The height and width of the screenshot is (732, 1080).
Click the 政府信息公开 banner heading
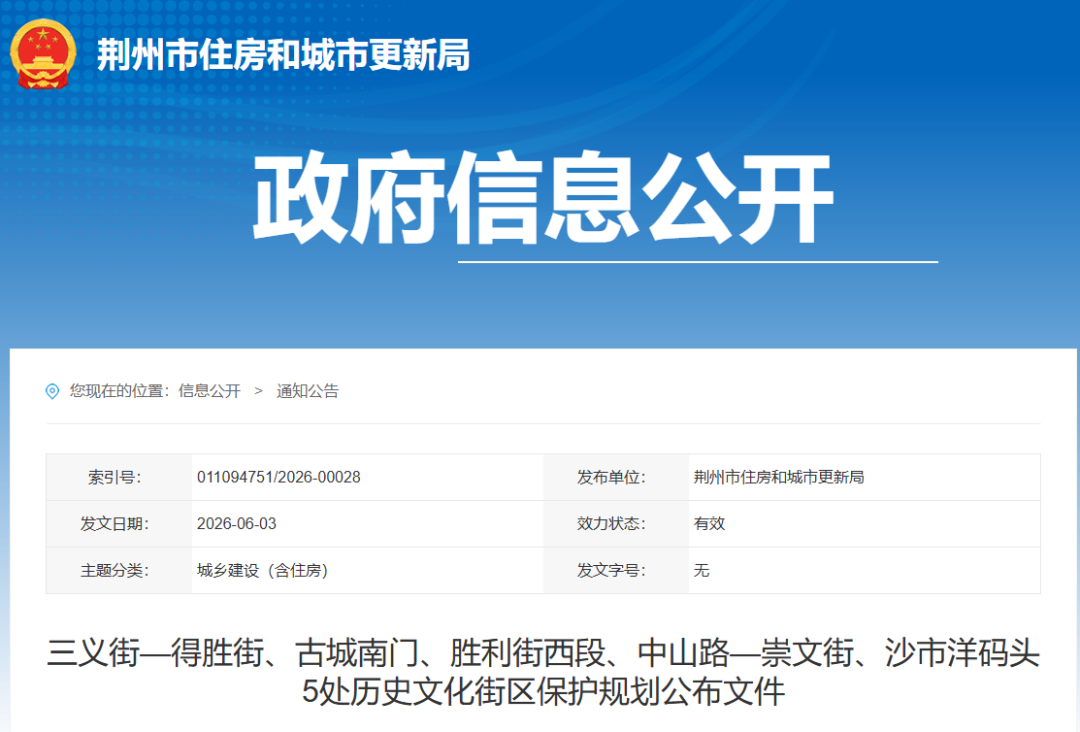pos(543,198)
